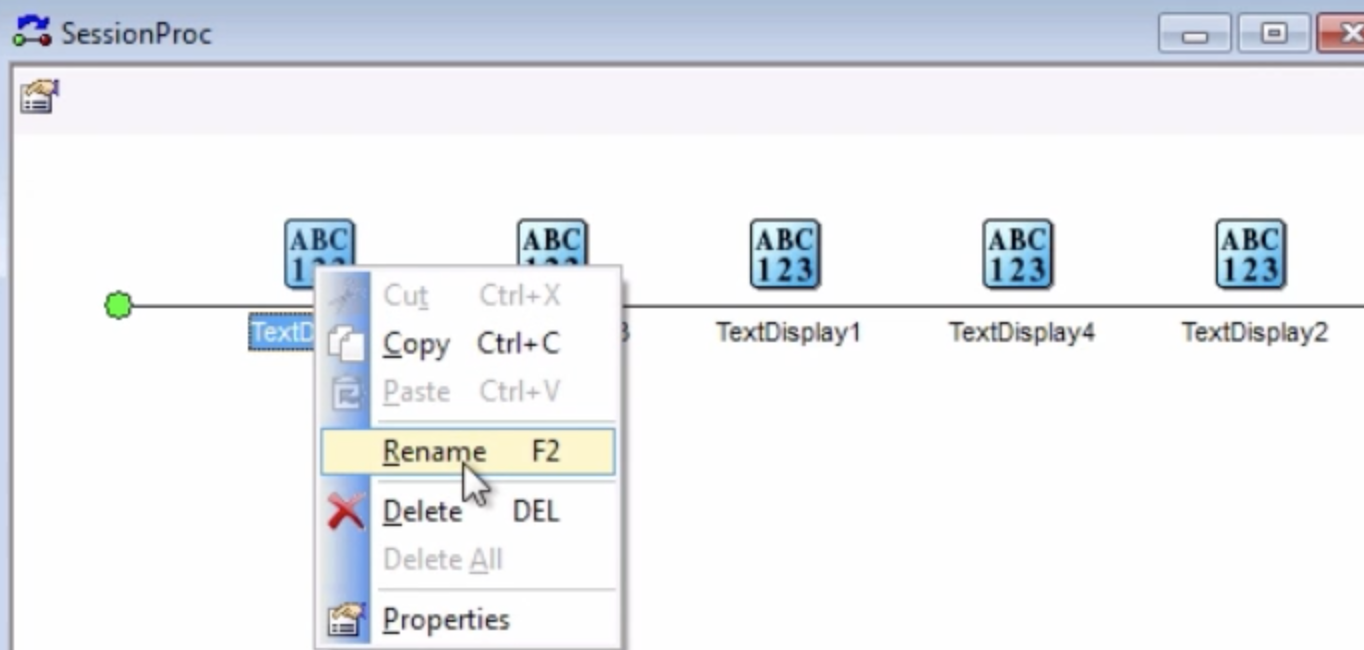Select the TextDisplay1 object icon
Screen dimensions: 1364x650
(785, 255)
